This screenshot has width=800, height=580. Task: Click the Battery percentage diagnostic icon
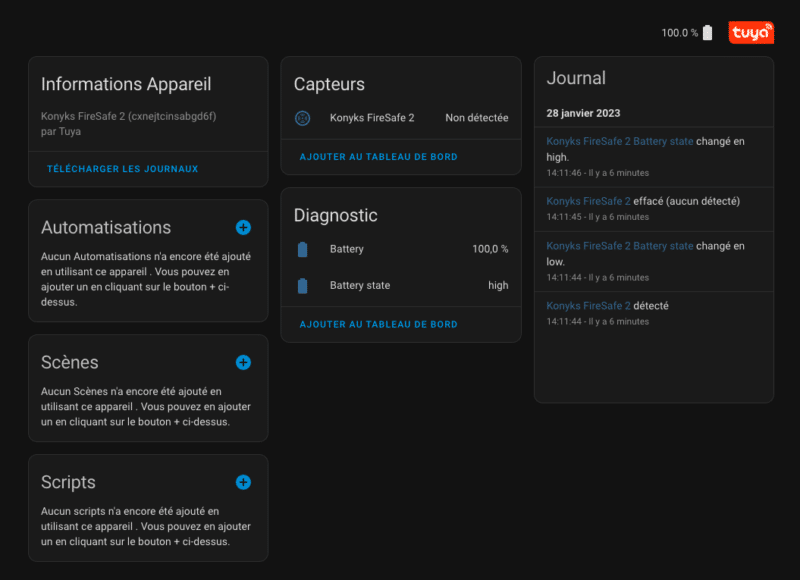(303, 249)
